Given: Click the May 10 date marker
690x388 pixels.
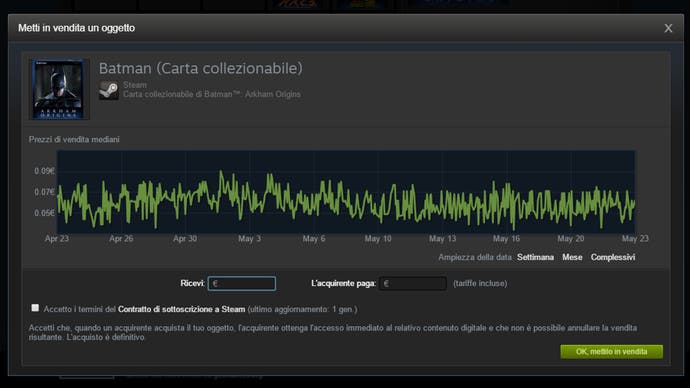Looking at the screenshot, I should 378,238.
